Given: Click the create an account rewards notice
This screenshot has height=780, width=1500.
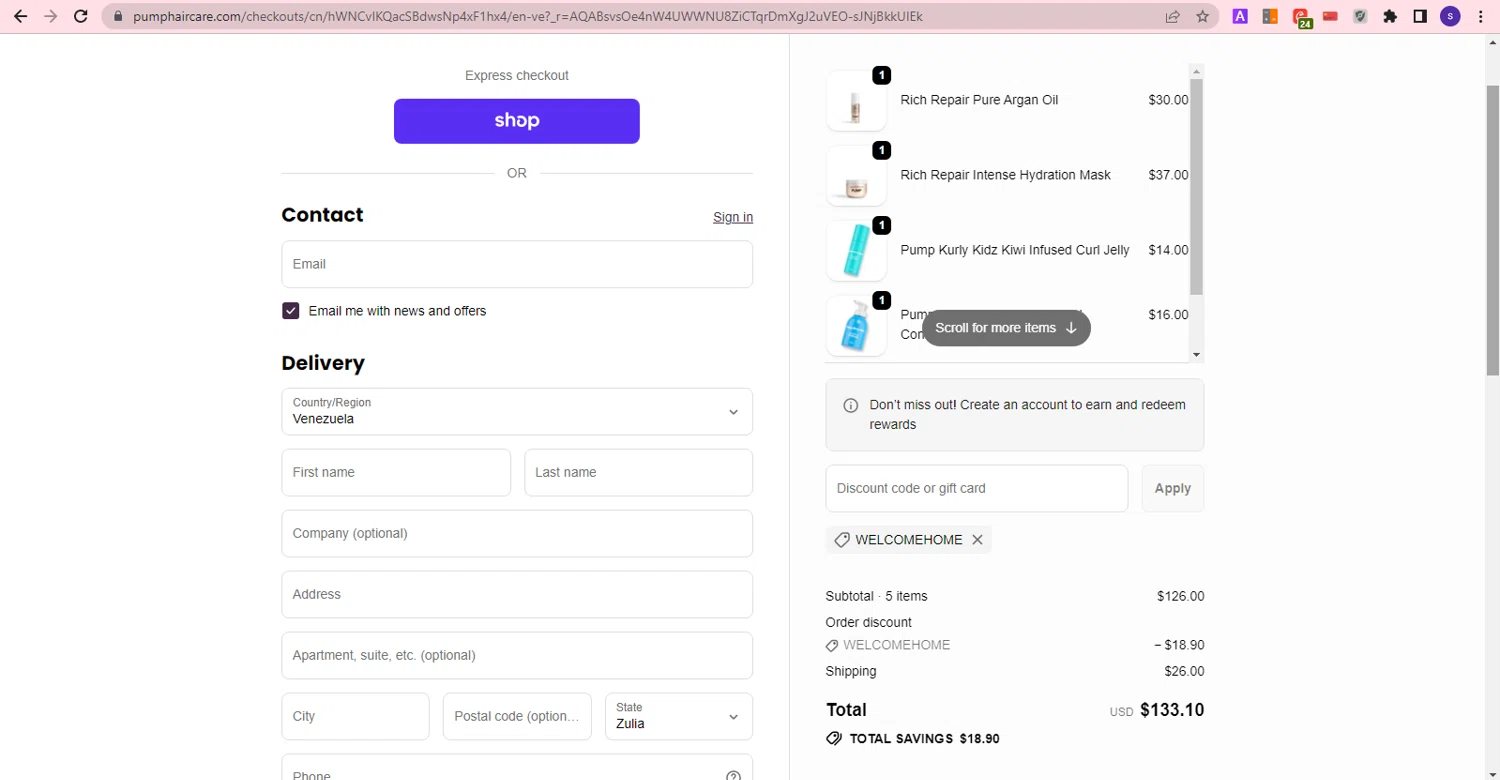Looking at the screenshot, I should click(x=1015, y=415).
